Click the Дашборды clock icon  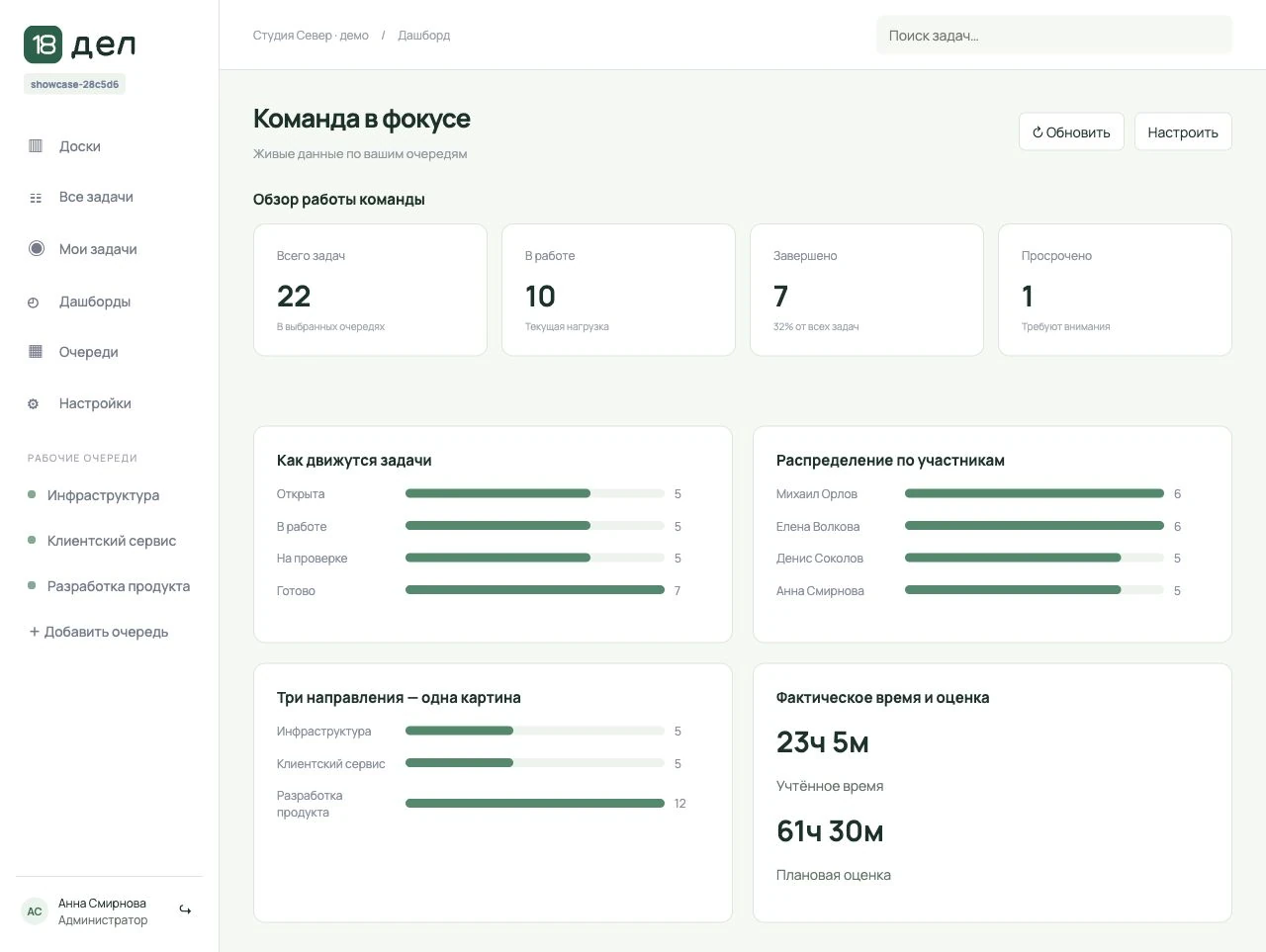coord(34,303)
